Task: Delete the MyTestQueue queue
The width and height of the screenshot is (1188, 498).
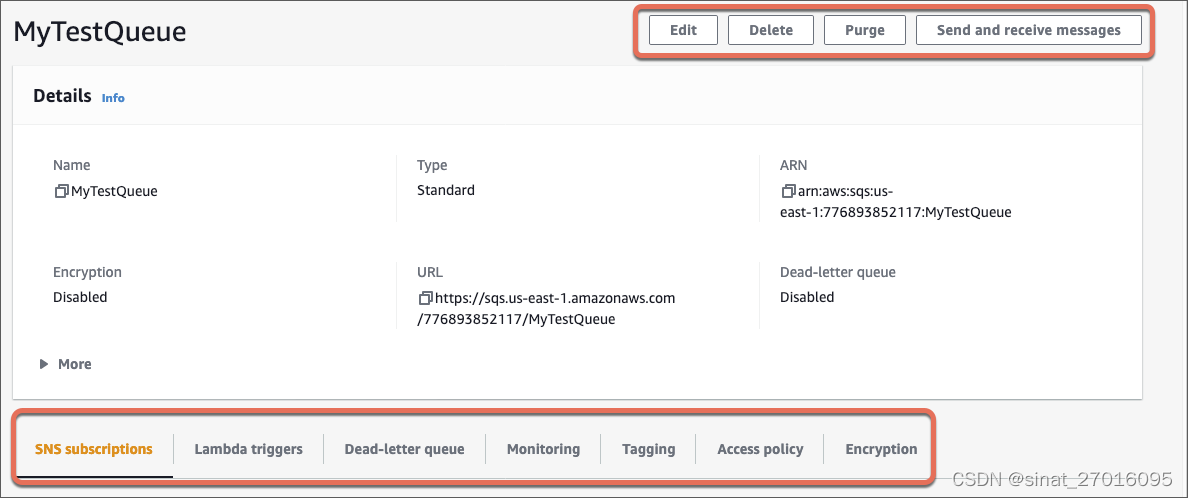Action: (x=771, y=30)
